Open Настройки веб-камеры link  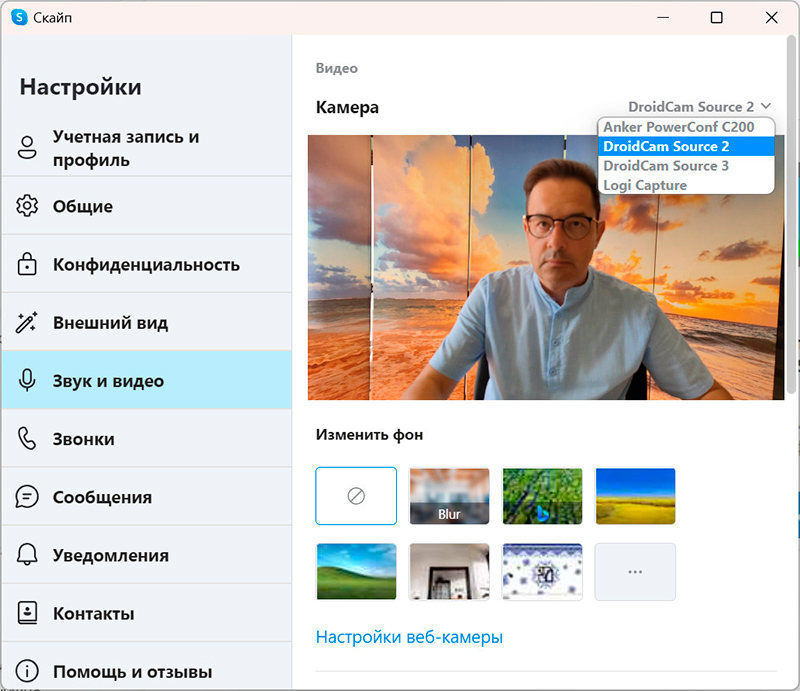(x=409, y=637)
